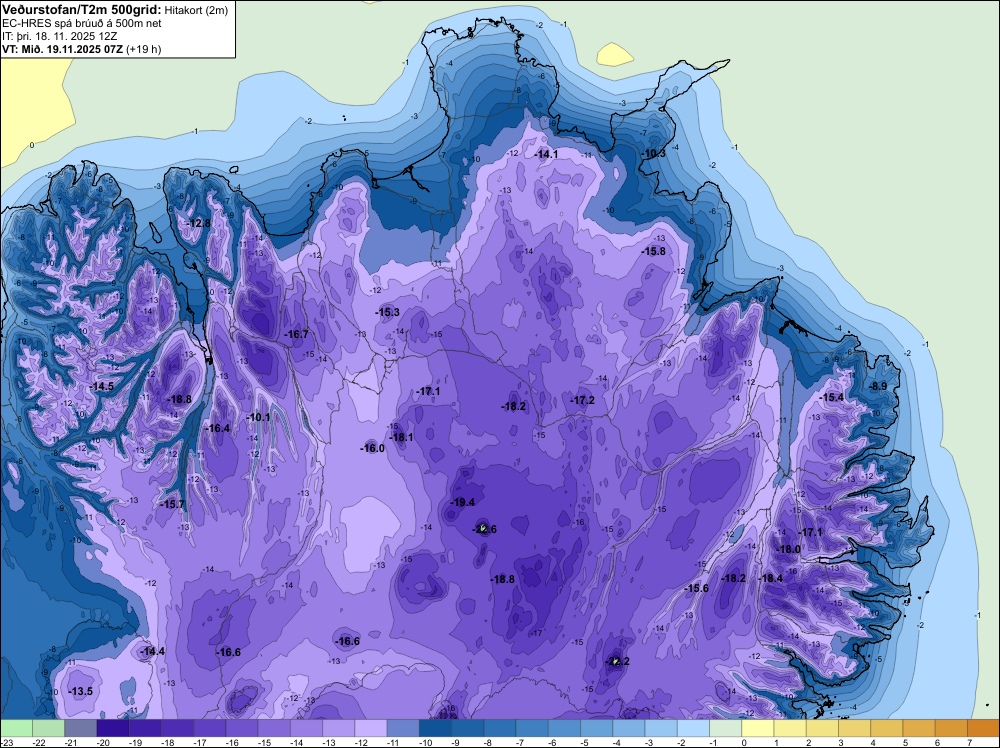Click the -22.2 temperature label
Image resolution: width=1000 pixels, height=748 pixels.
coord(617,661)
